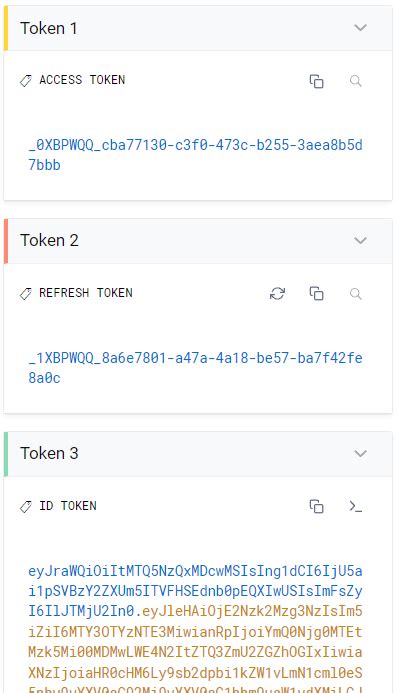The width and height of the screenshot is (397, 693).
Task: Inspect refresh token with magnifier icon
Action: click(x=355, y=293)
